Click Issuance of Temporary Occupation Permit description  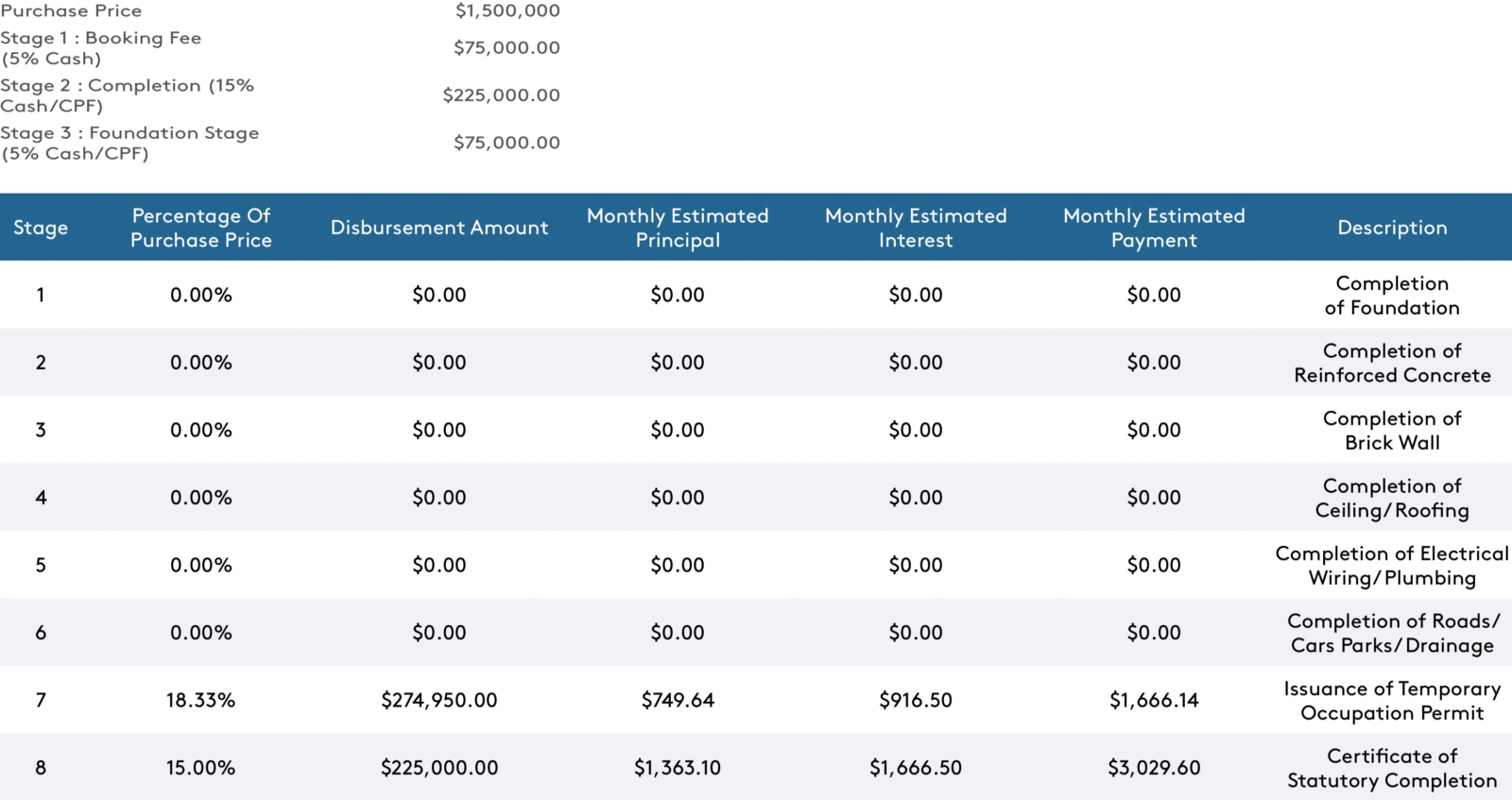pyautogui.click(x=1392, y=700)
